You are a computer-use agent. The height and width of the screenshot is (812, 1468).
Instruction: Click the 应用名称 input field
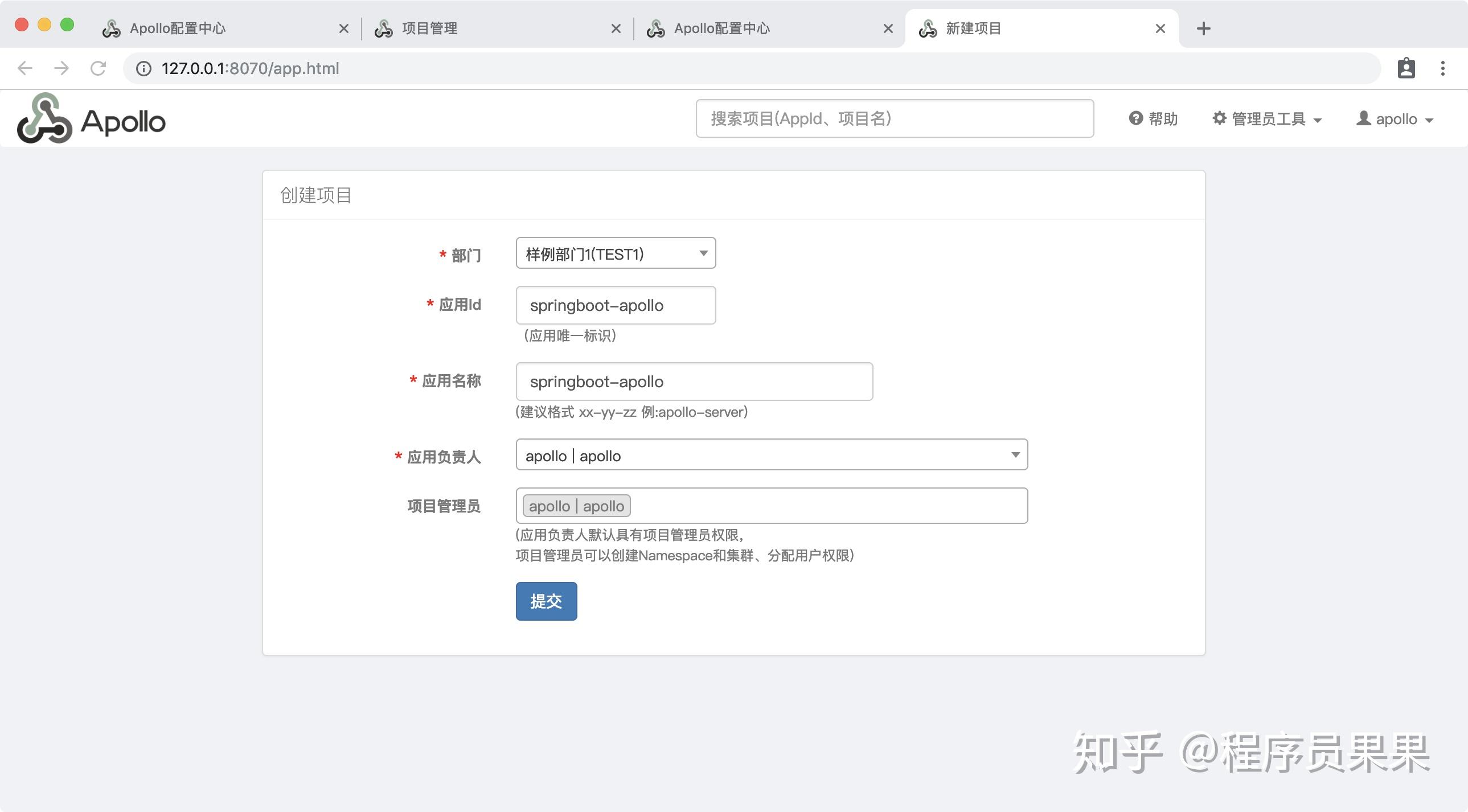694,381
